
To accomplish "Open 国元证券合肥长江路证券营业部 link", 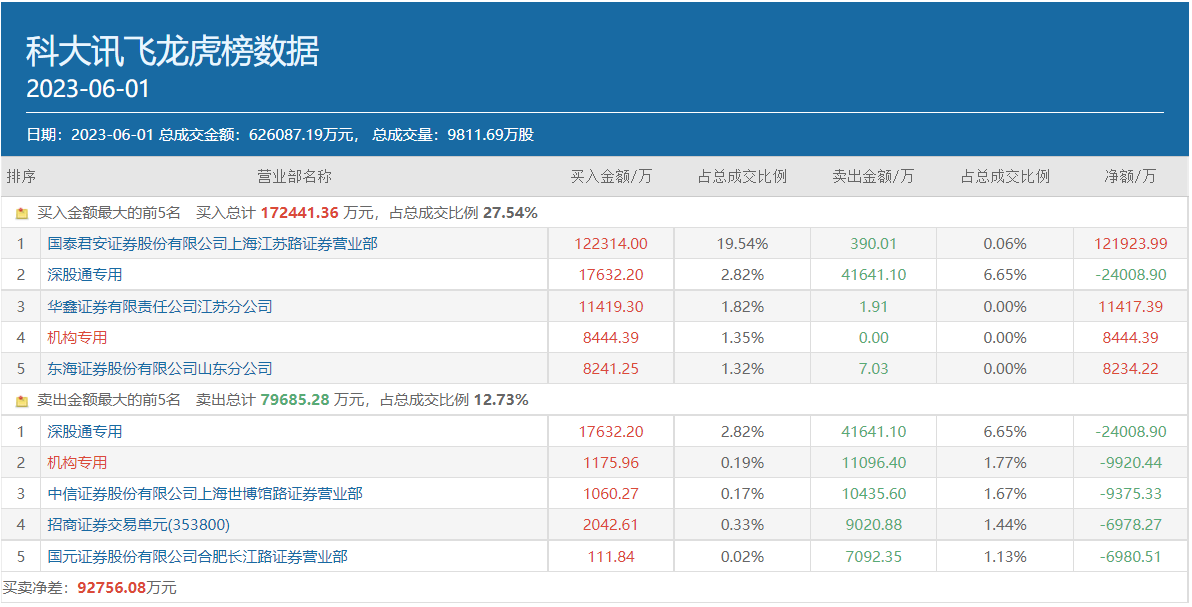I will pyautogui.click(x=197, y=557).
